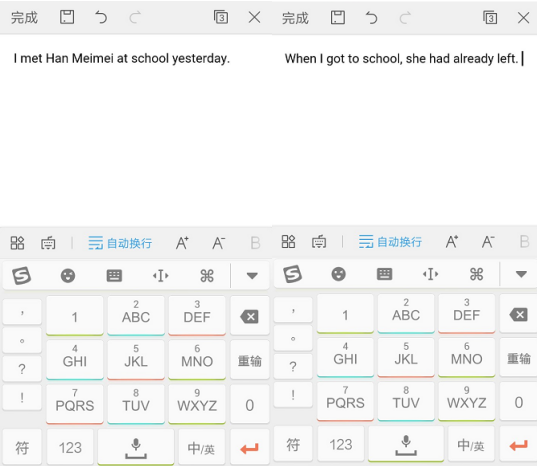The width and height of the screenshot is (537, 466).
Task: Toggle 自动换行 word wrap in left editor
Action: click(x=120, y=243)
